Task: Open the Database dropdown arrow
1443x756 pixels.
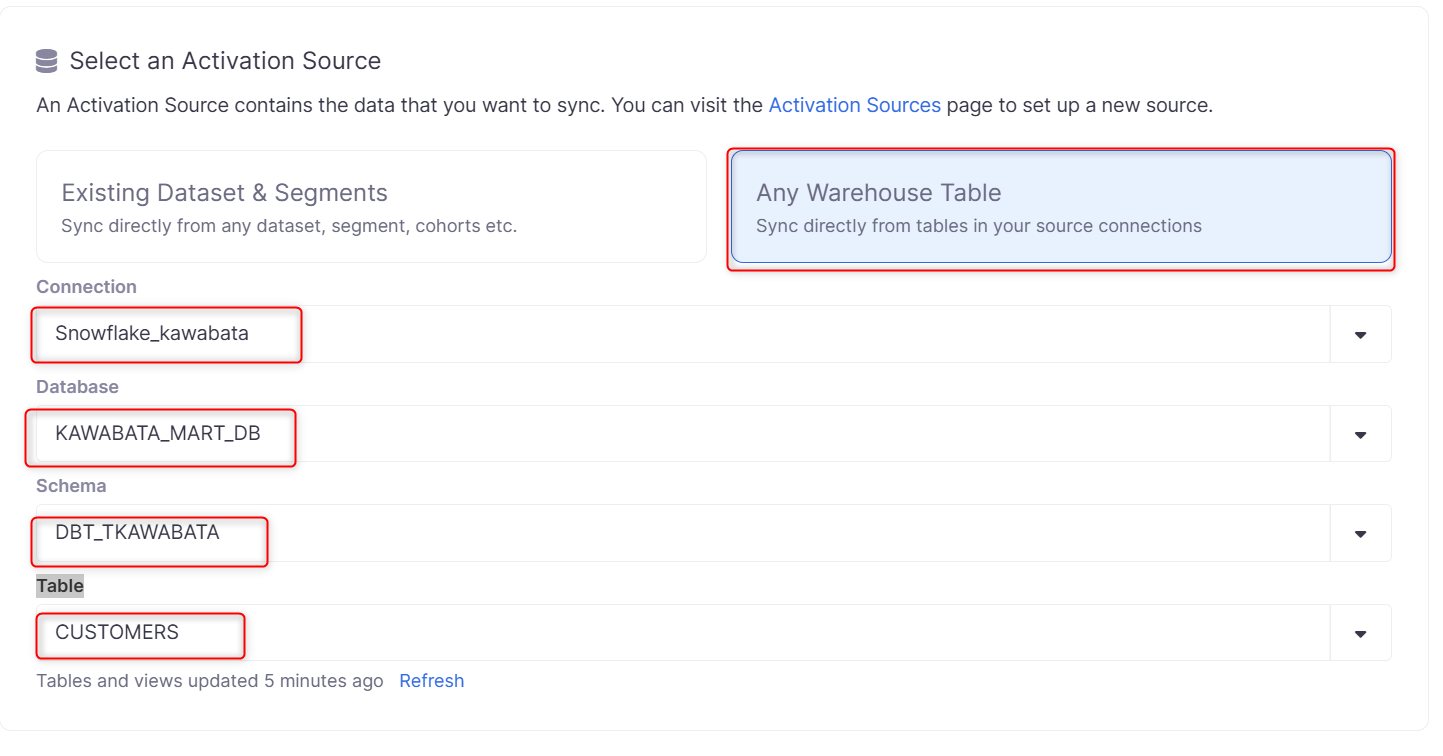Action: point(1360,435)
